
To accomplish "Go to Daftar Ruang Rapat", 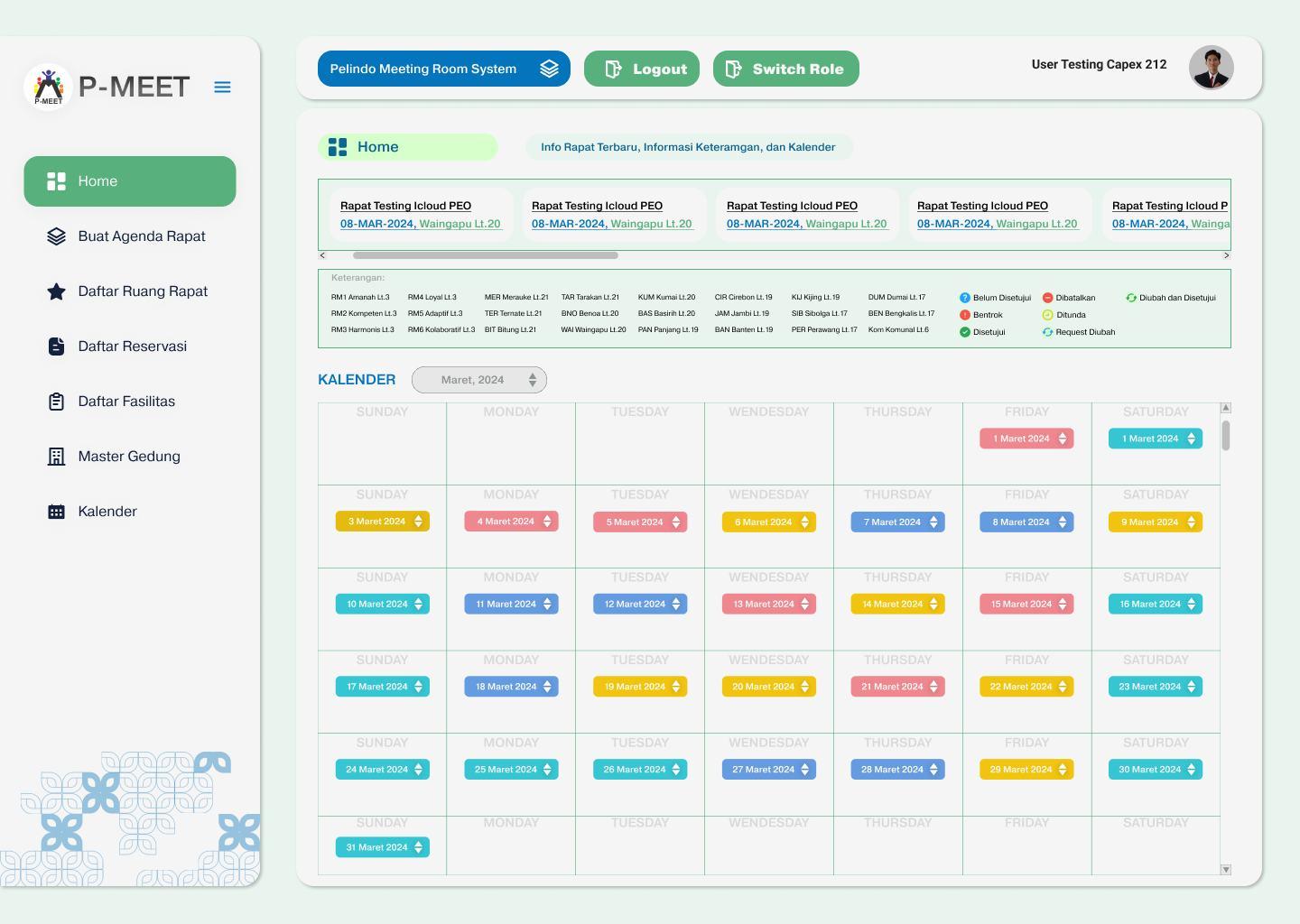I will point(130,291).
